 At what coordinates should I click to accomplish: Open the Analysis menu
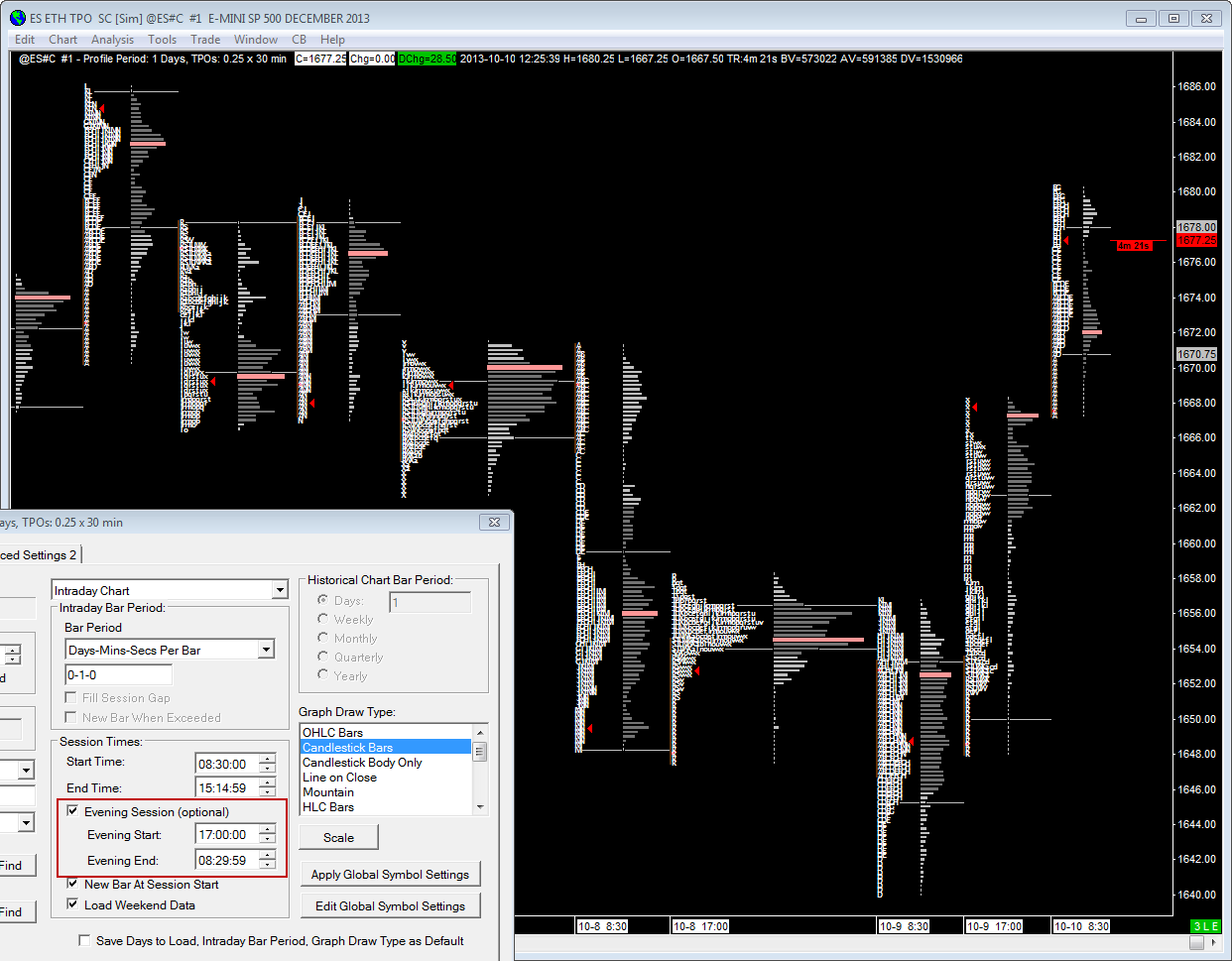(112, 40)
